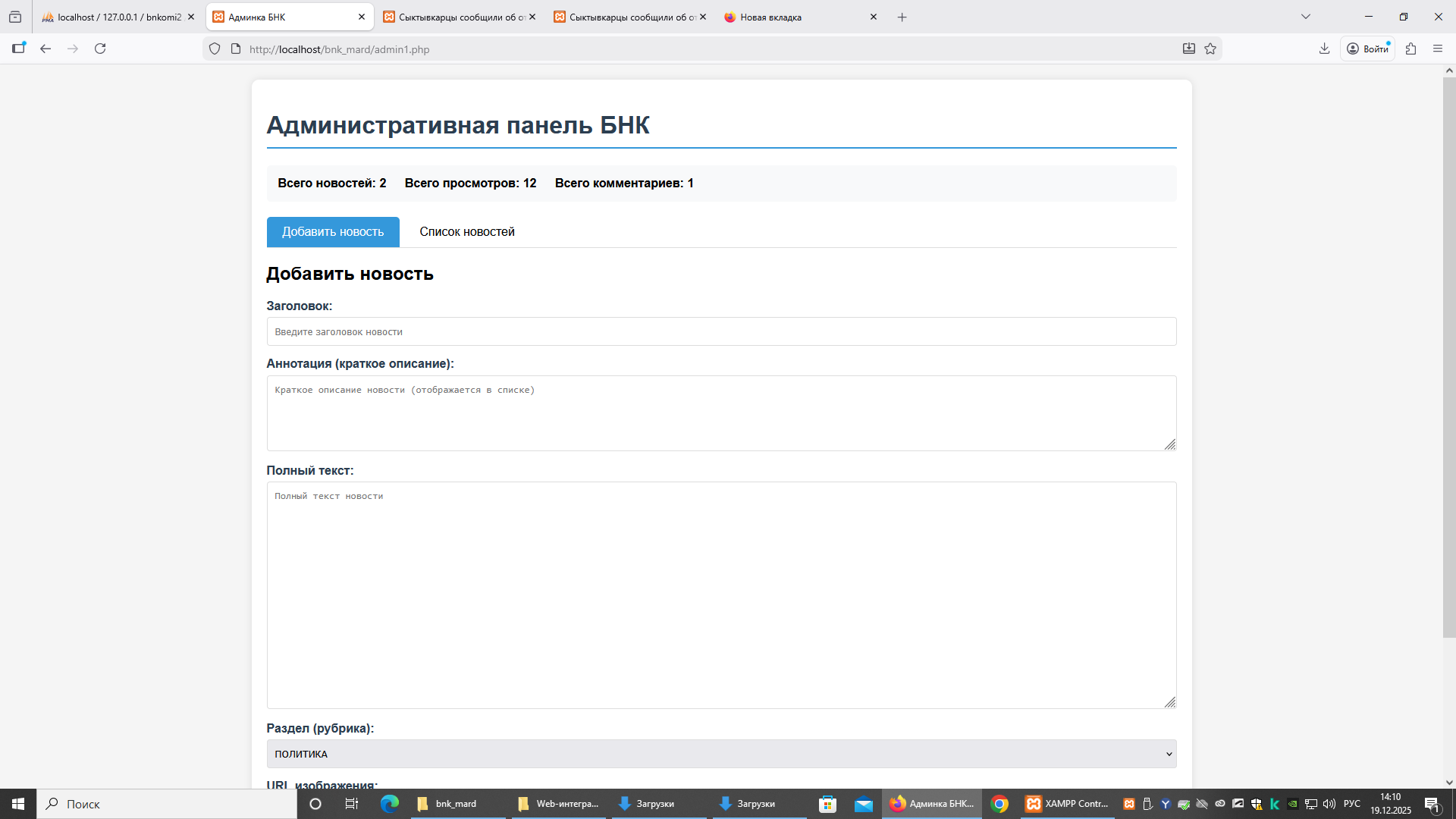Click the back navigation arrow
This screenshot has width=1456, height=819.
click(45, 49)
